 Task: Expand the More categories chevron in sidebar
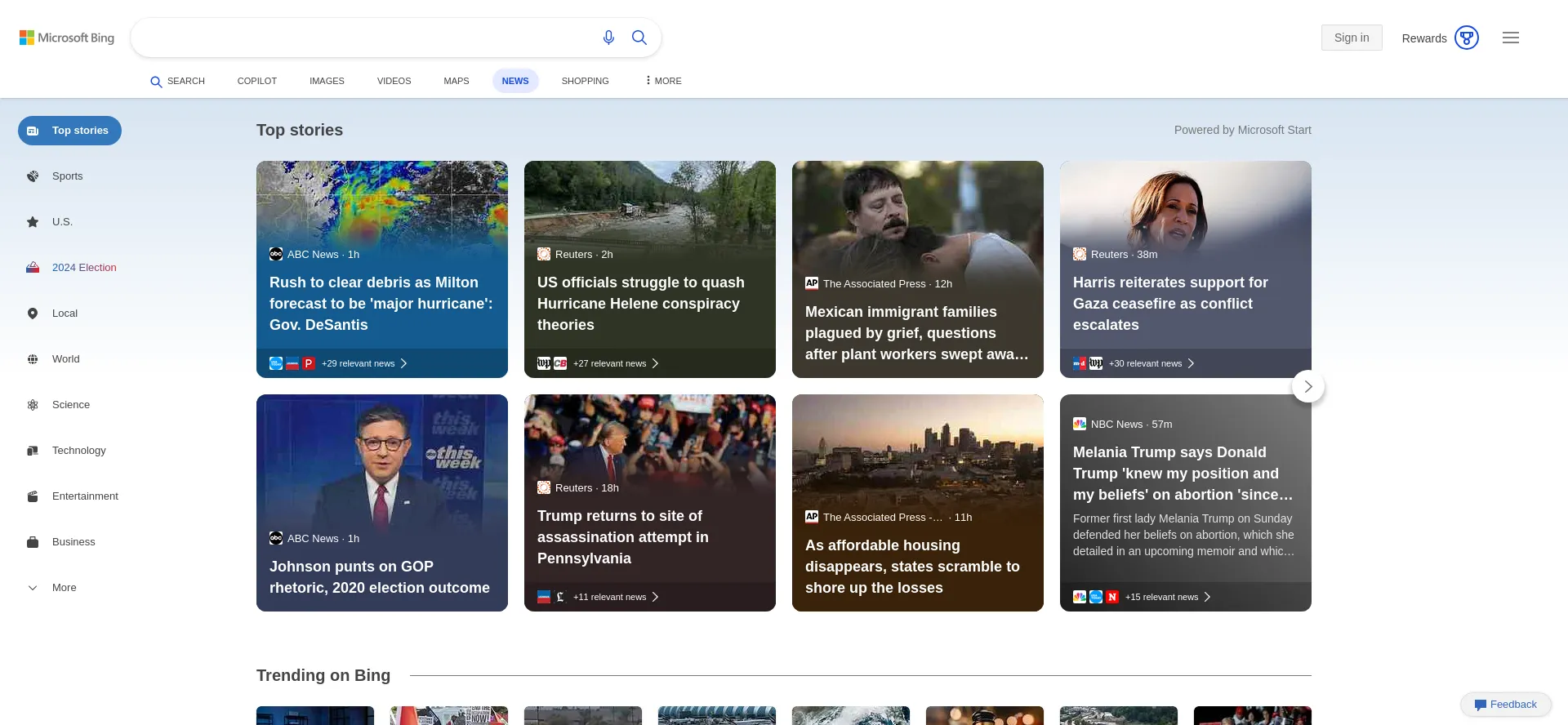33,588
